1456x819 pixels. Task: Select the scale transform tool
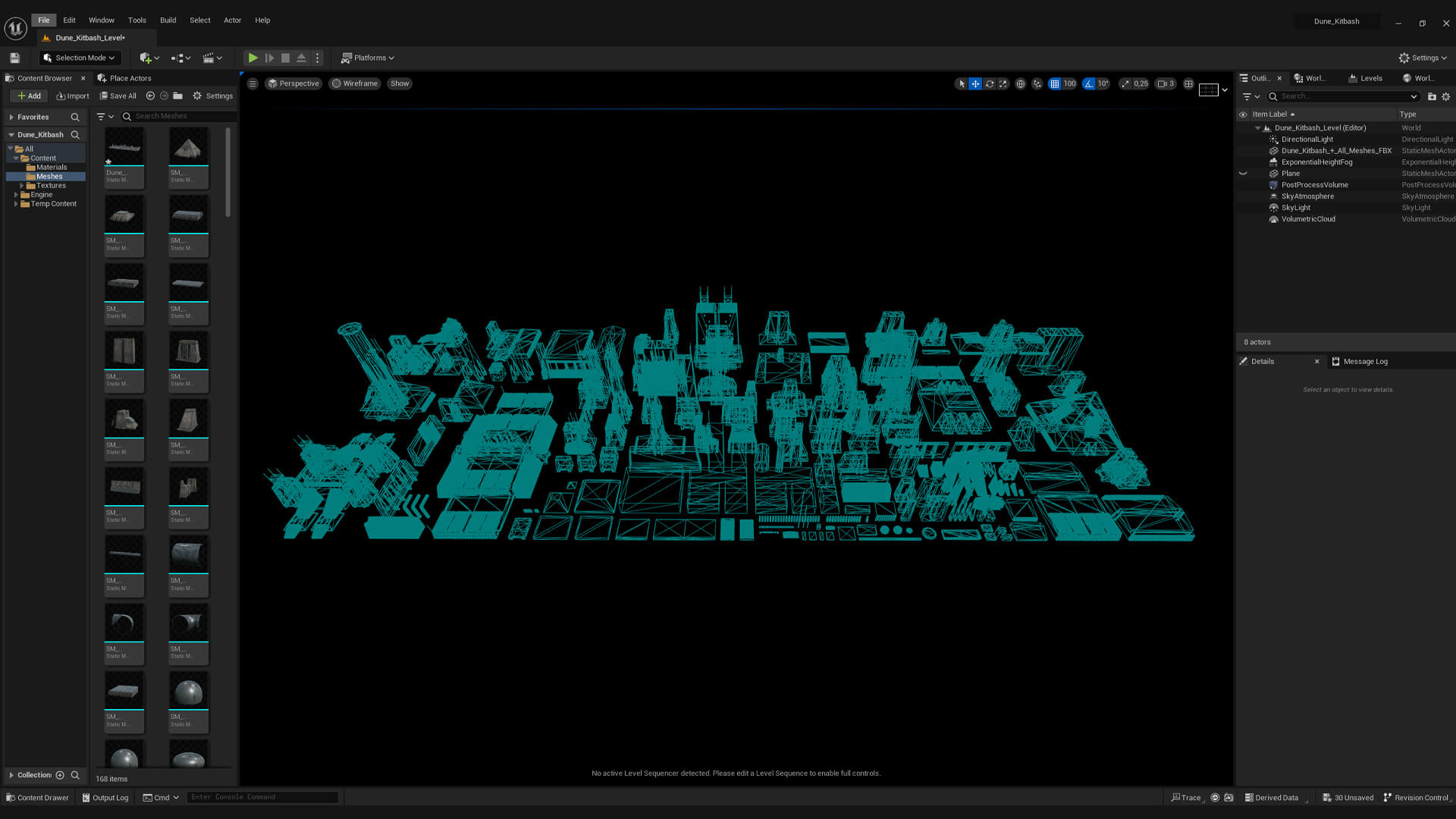[1003, 84]
